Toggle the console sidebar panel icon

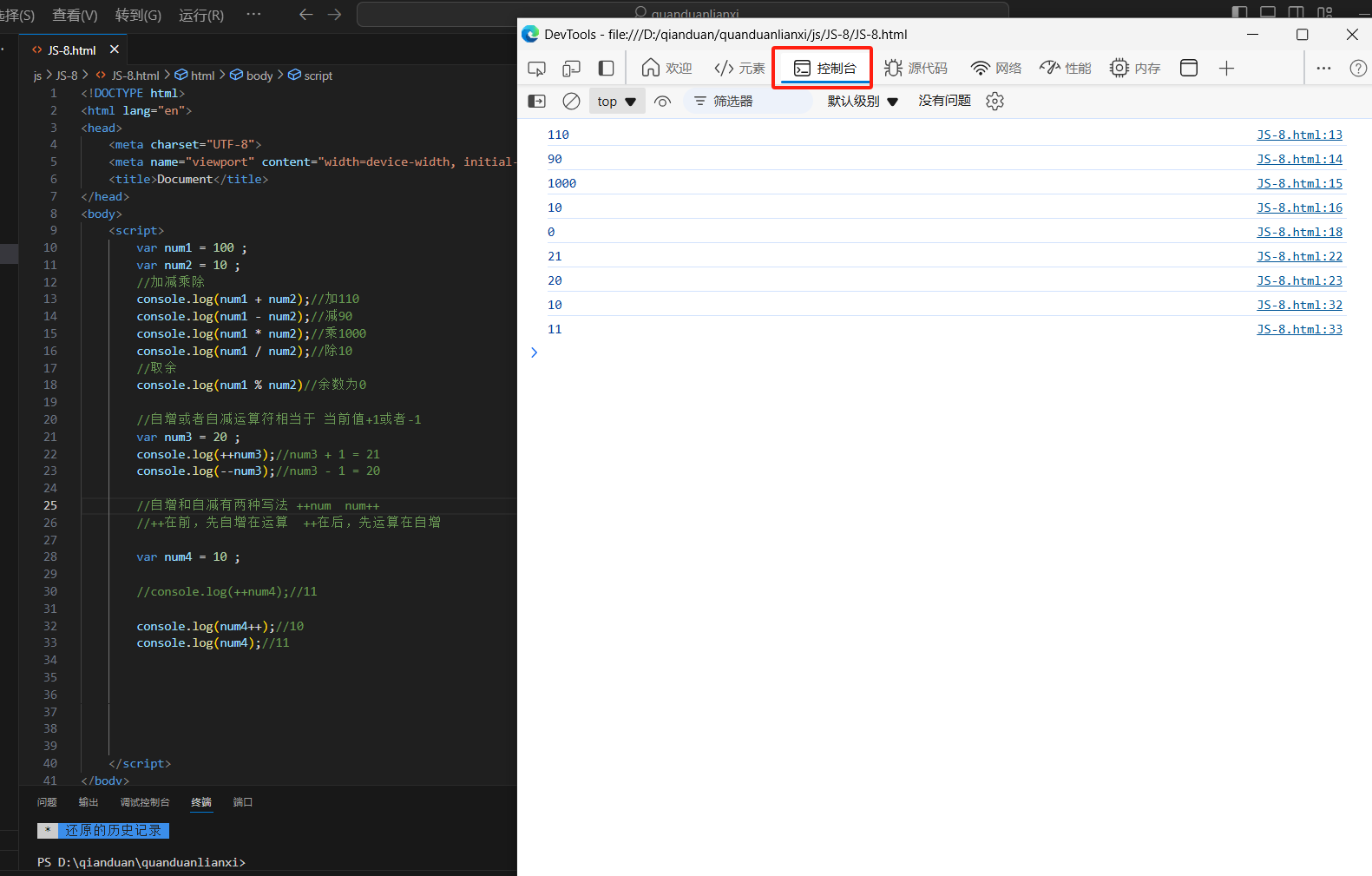(x=537, y=102)
